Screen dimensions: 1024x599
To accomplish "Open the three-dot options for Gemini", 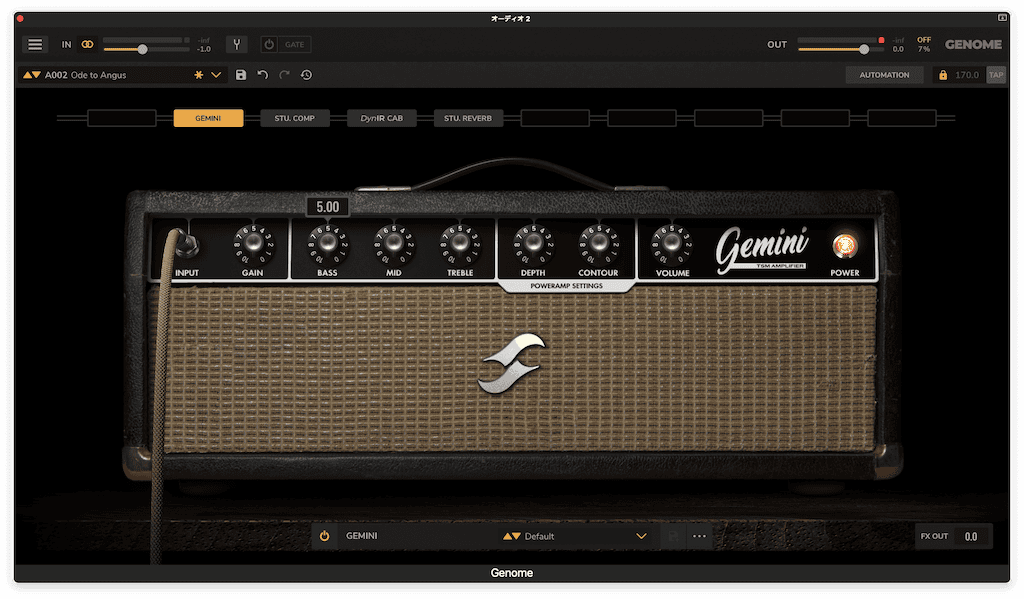I will [x=699, y=536].
